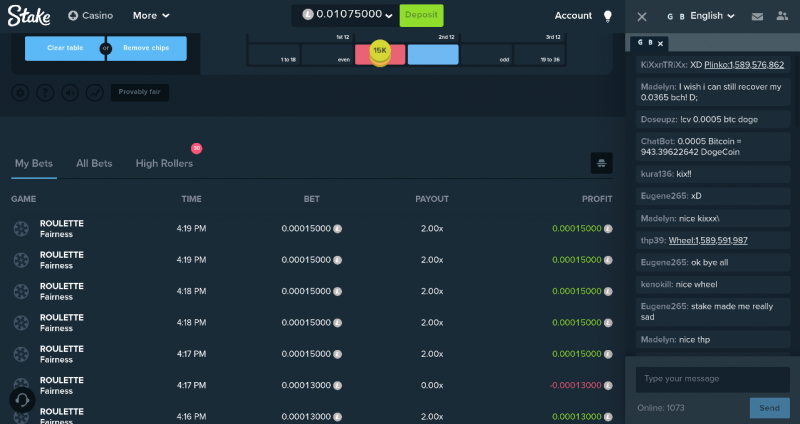Open the Plinko:1,589,576,862 chat link

click(744, 65)
